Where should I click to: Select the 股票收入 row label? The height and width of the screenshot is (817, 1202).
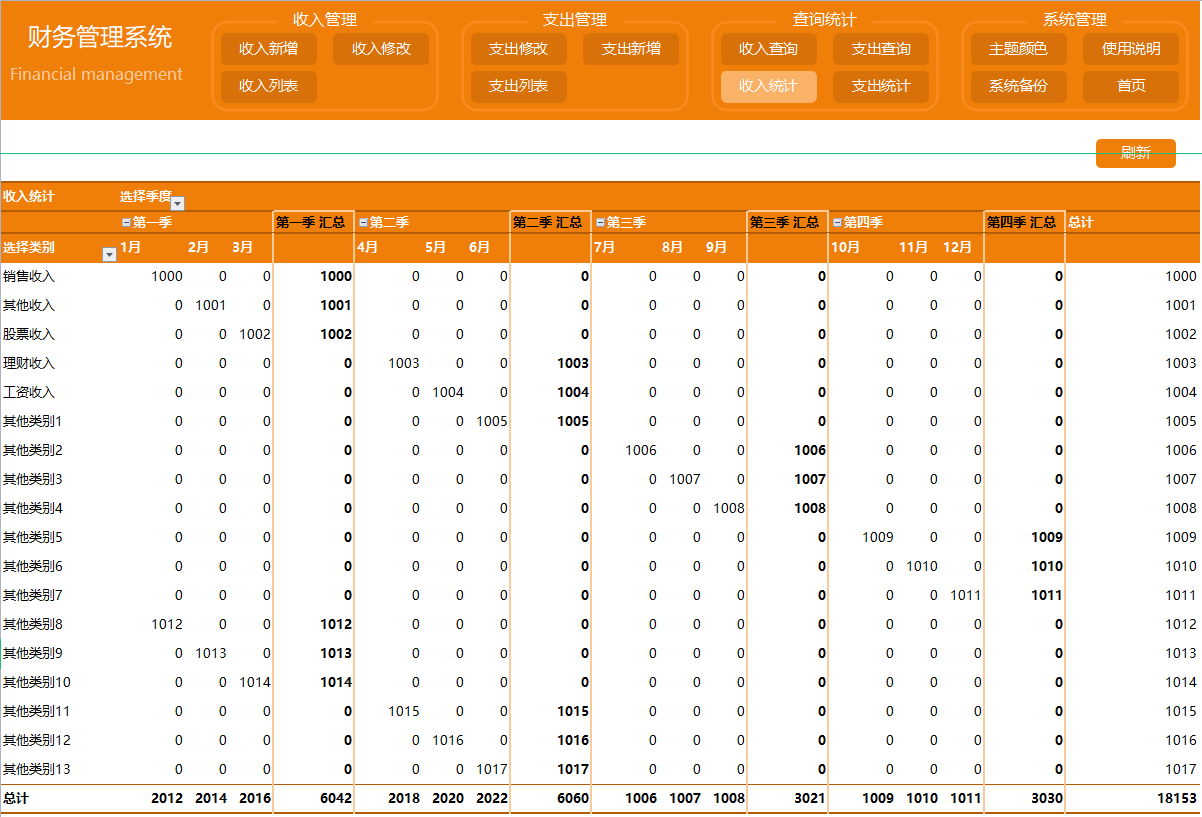pos(29,334)
